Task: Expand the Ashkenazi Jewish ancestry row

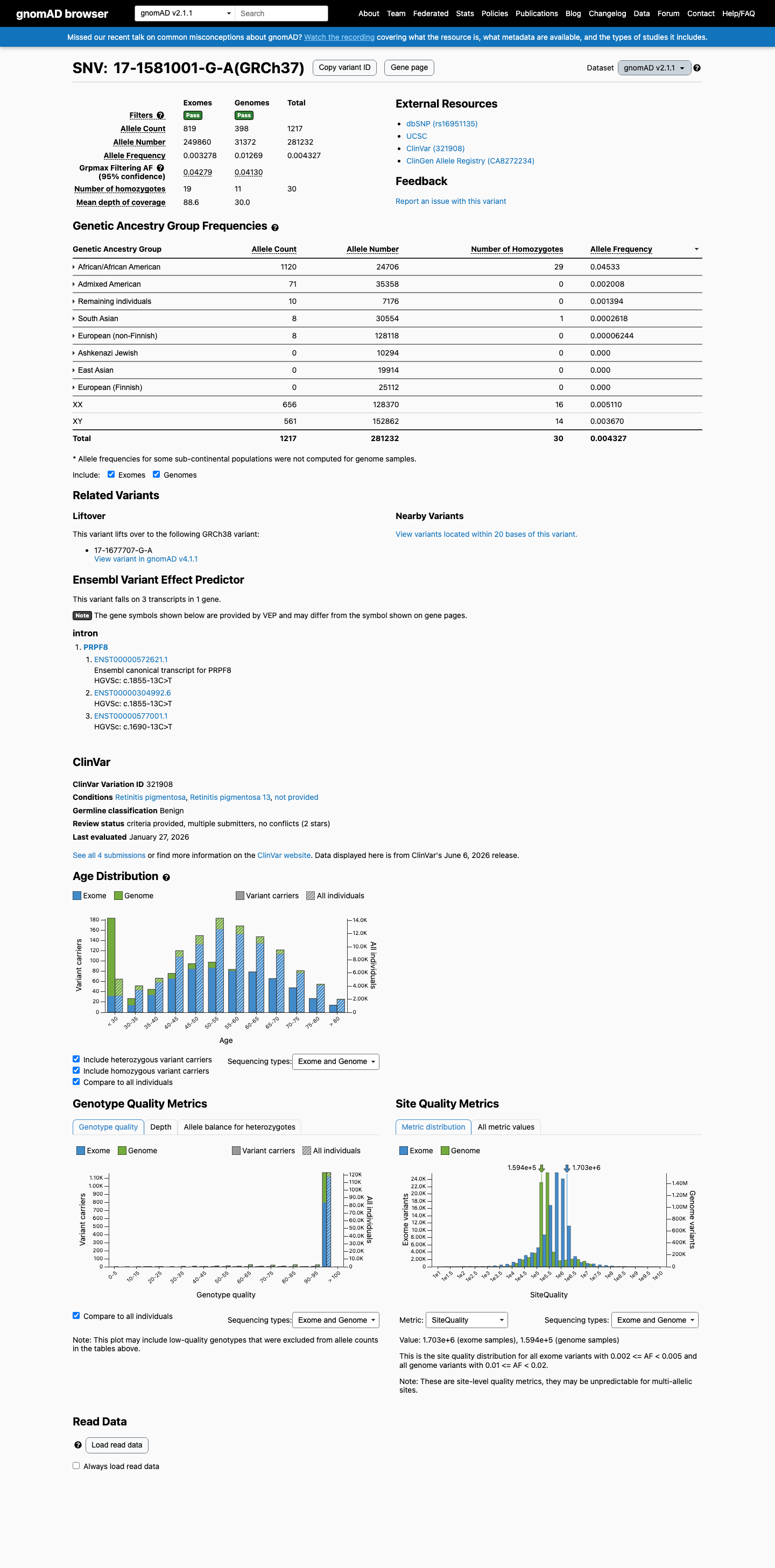Action: point(105,353)
